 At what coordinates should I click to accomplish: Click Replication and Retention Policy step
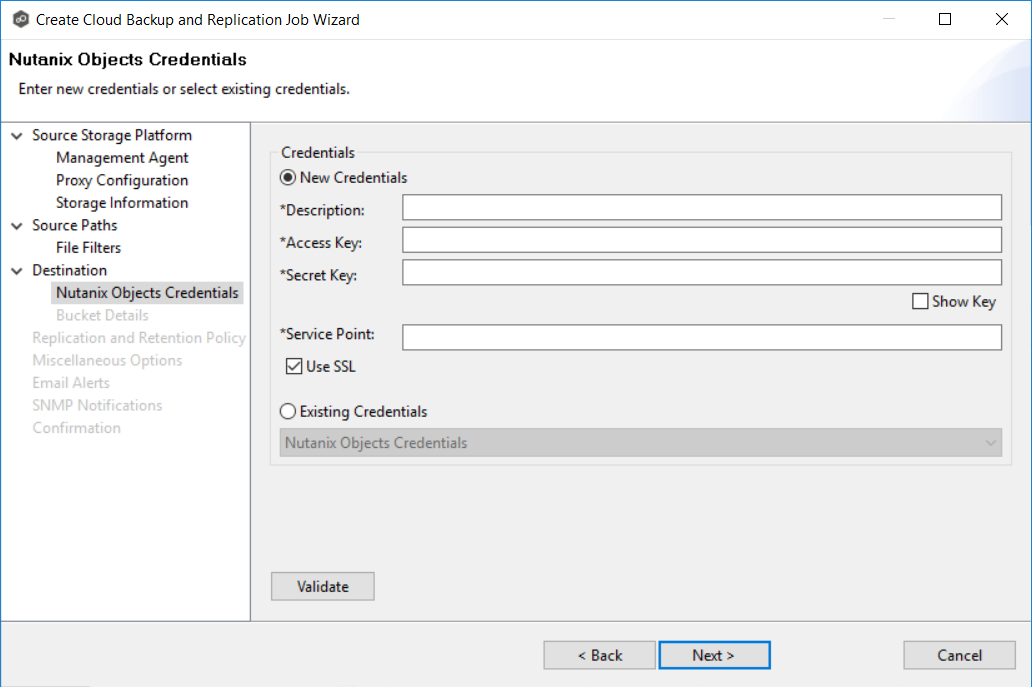tap(139, 338)
